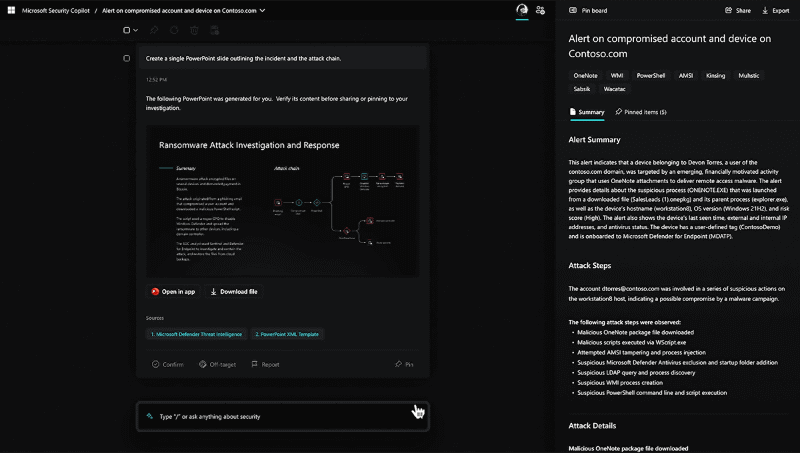Tick the select-all checkbox in the toolbar
This screenshot has width=800, height=453.
126,30
